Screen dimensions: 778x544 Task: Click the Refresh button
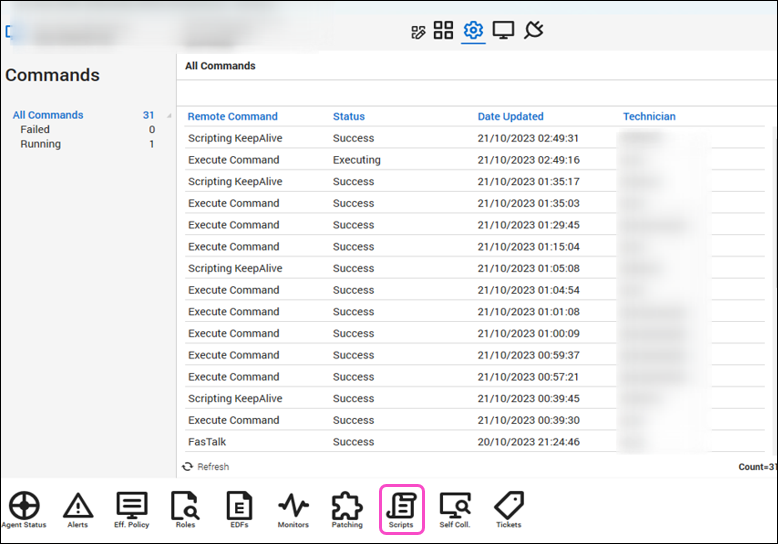(205, 467)
